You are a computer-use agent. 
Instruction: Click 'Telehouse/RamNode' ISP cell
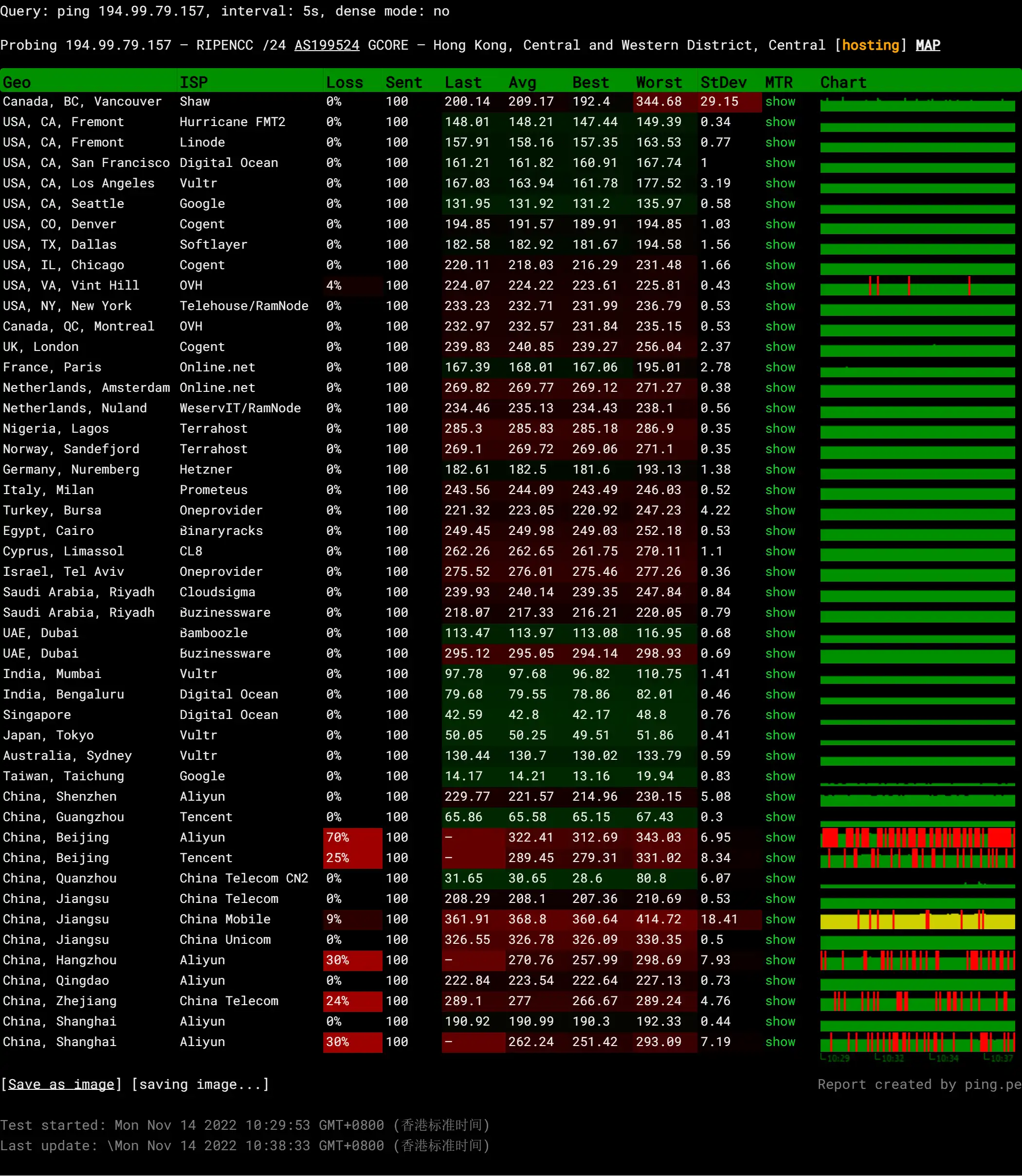243,306
